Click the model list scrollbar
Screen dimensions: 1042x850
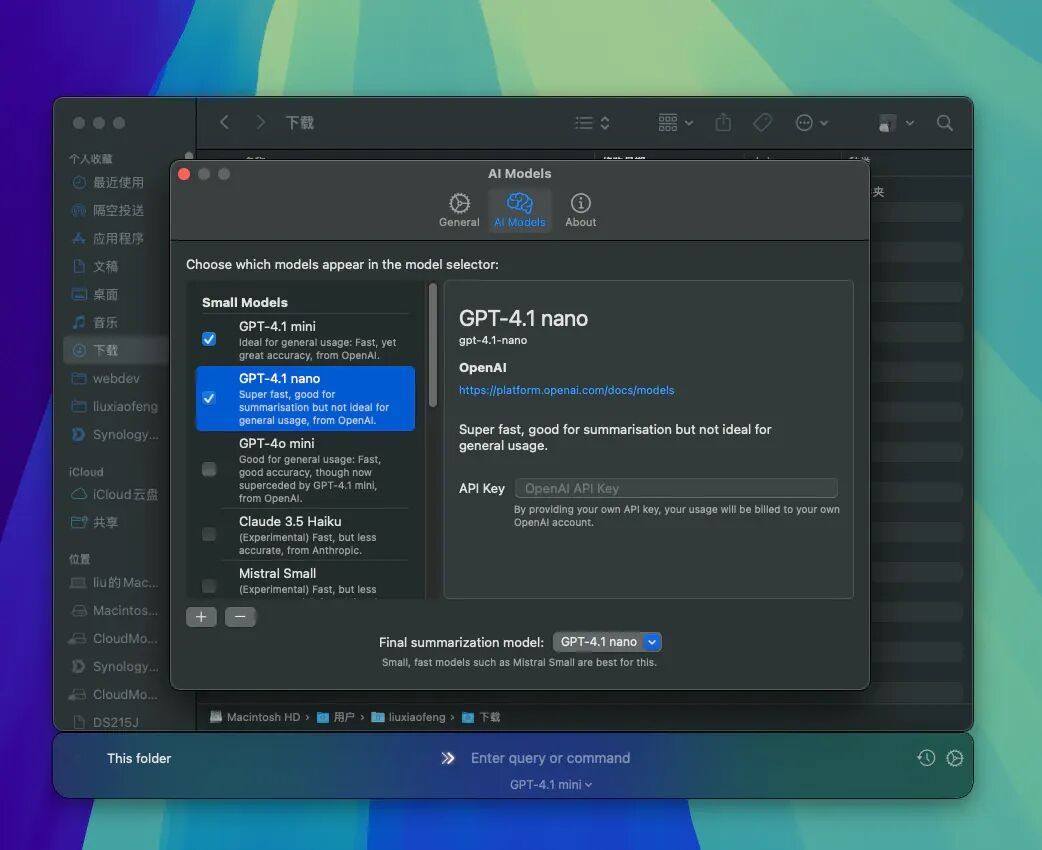tap(433, 346)
